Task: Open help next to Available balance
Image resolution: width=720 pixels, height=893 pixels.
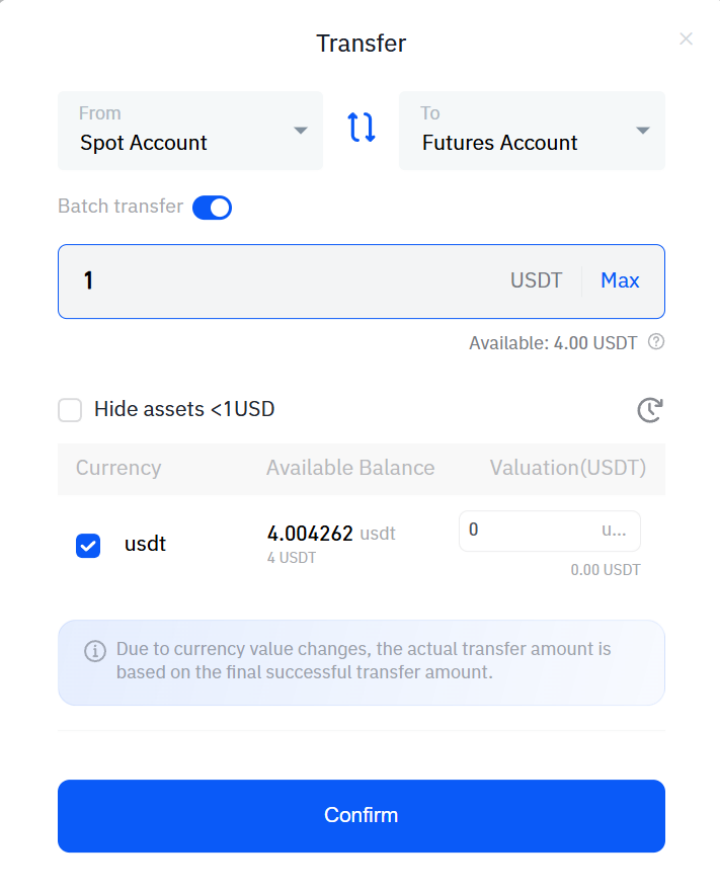Action: (656, 342)
